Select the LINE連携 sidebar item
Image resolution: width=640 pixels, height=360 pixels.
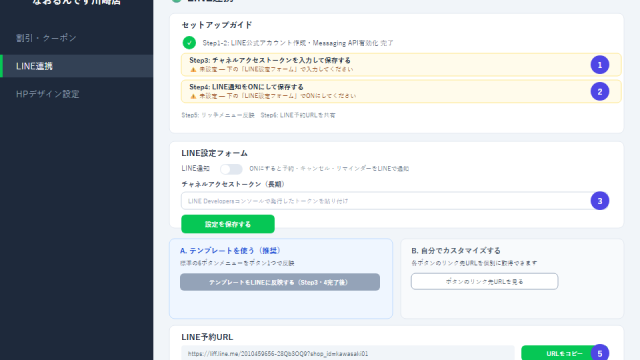tap(77, 66)
